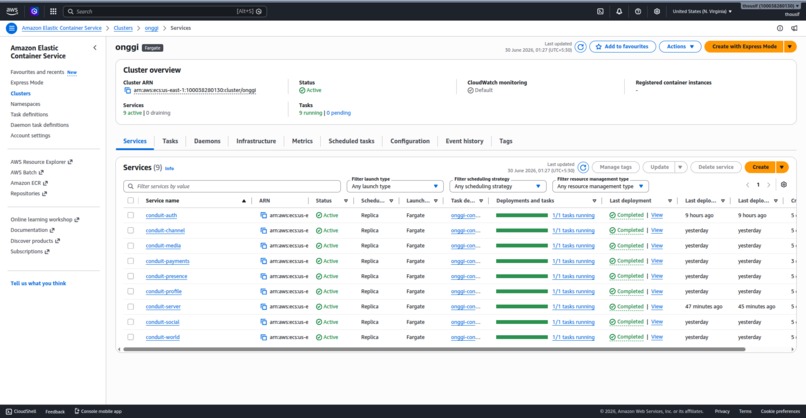Viewport: 806px width, 418px height.
Task: Copy ARN for conduit-auth service
Action: (x=264, y=215)
